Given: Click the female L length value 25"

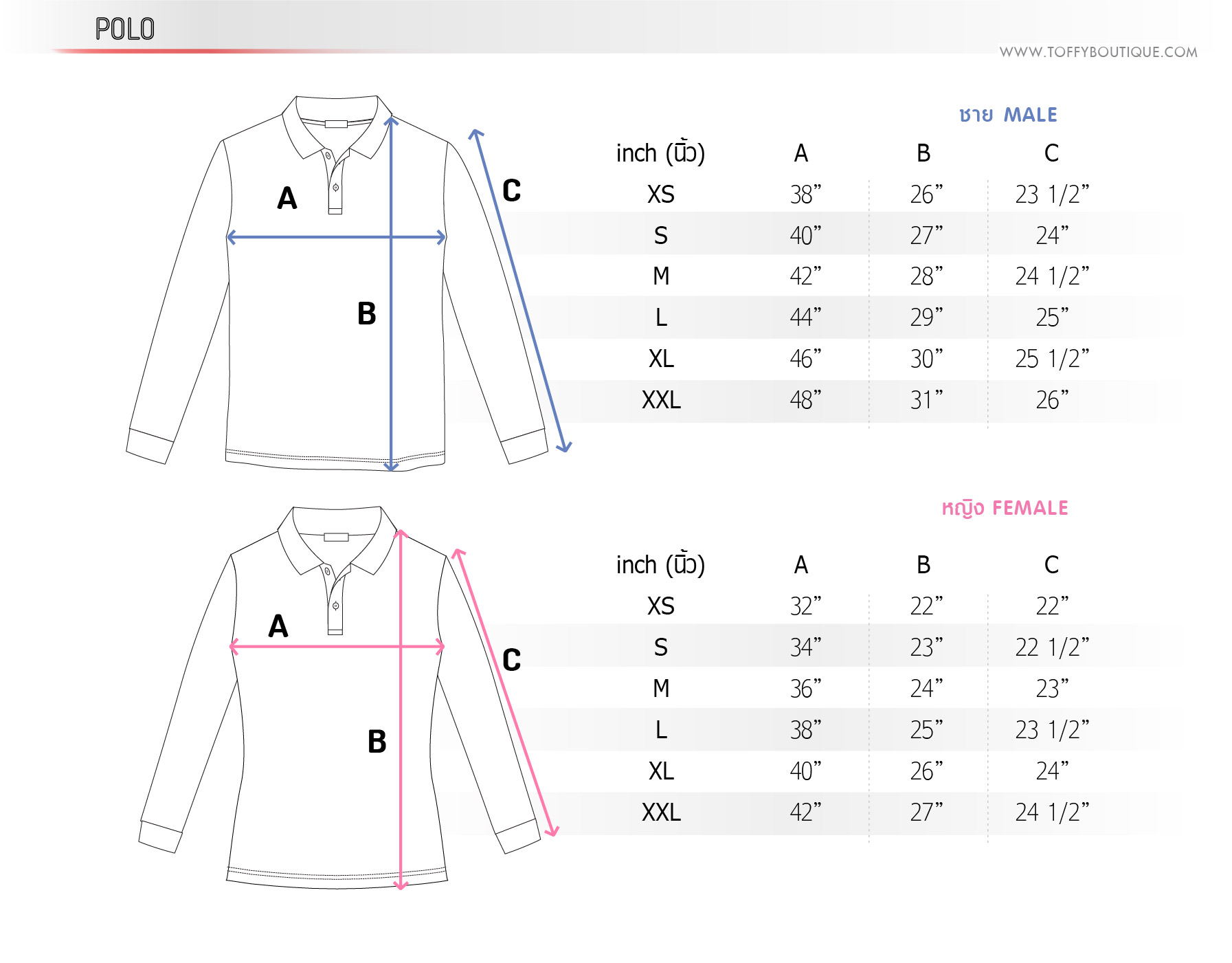Looking at the screenshot, I should (x=926, y=730).
